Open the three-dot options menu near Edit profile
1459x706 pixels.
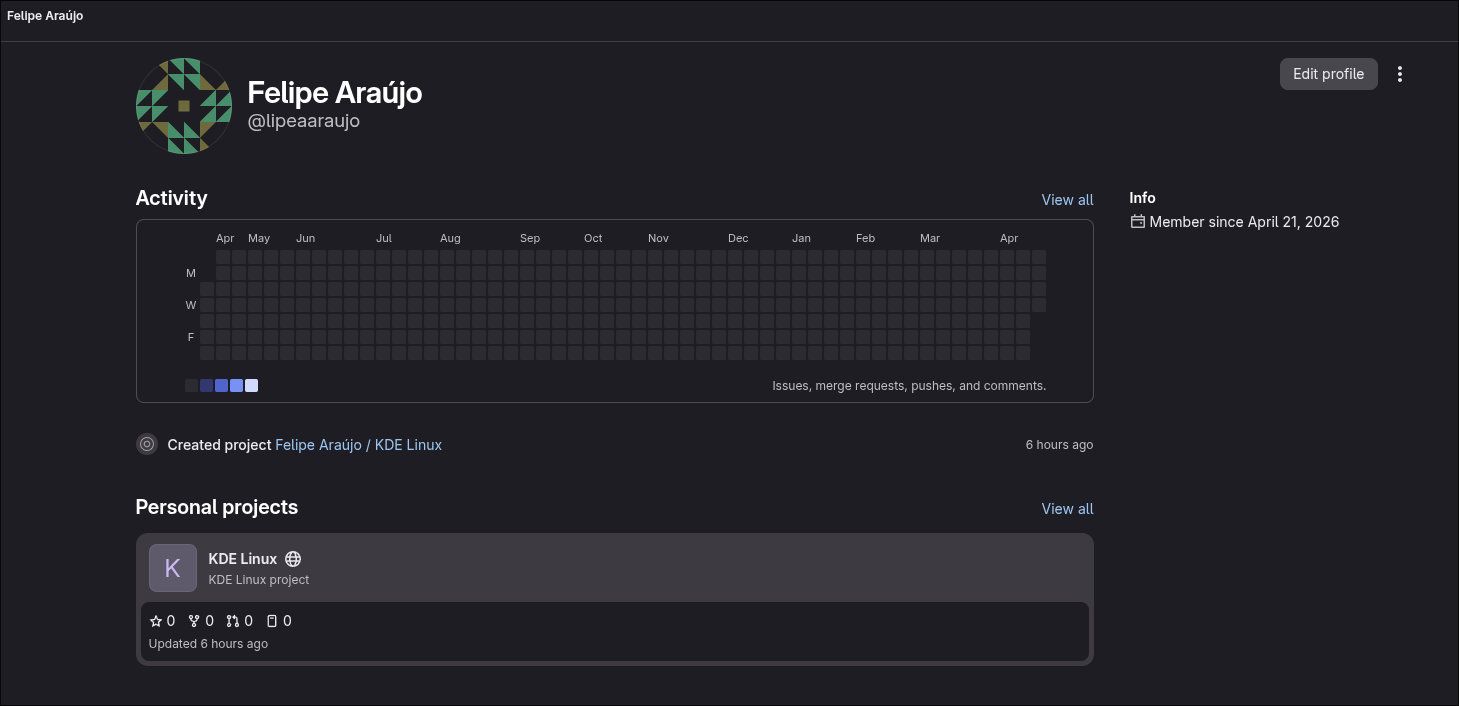1399,73
